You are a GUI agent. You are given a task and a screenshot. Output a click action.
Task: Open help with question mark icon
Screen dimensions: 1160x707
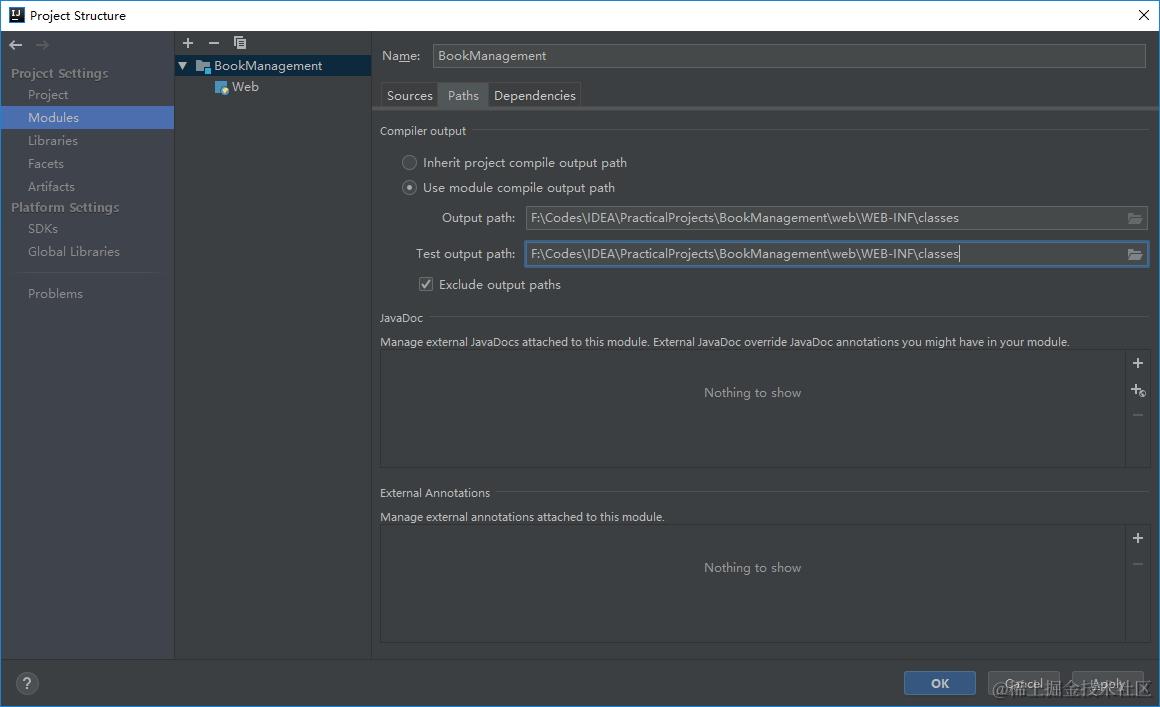[27, 683]
